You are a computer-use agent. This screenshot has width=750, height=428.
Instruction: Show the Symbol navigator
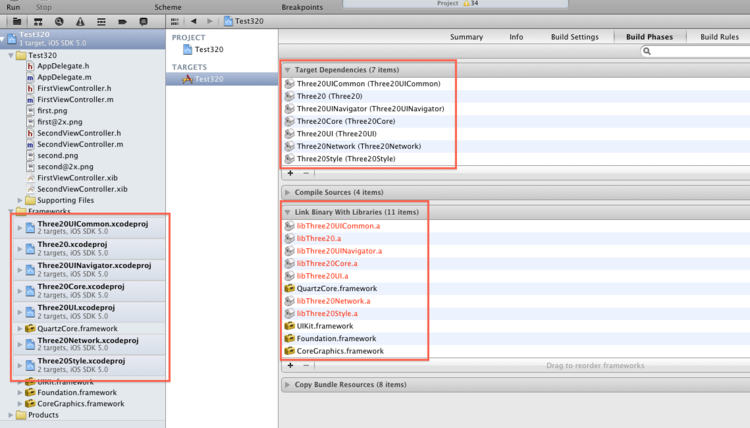pos(38,22)
